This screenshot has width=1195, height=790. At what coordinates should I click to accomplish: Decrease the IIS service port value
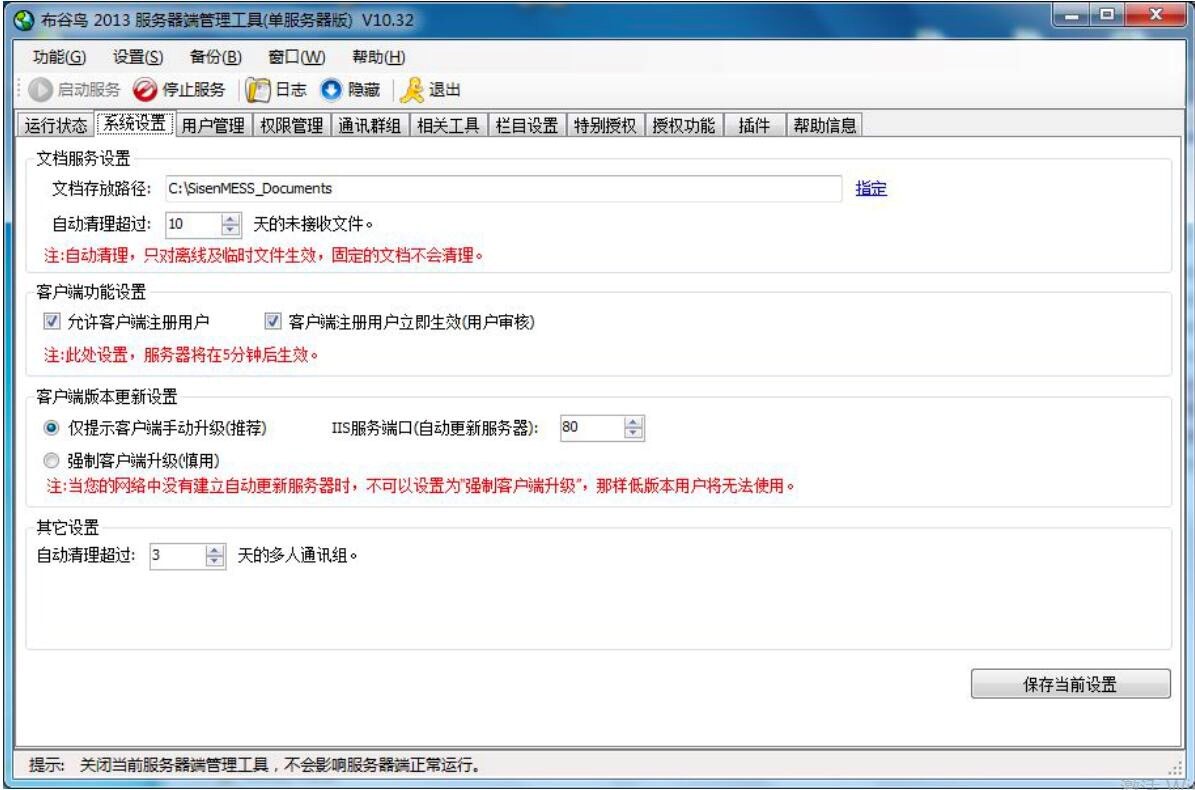click(633, 433)
